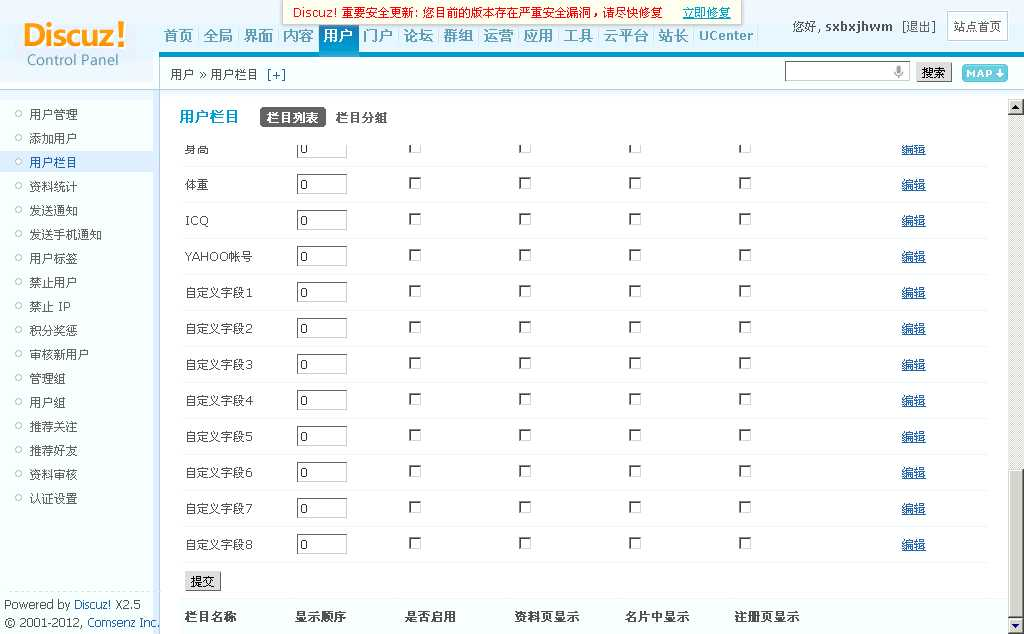Viewport: 1024px width, 634px height.
Task: Tick 名片中显示 checkbox for YAHOO帐号
Action: point(635,255)
